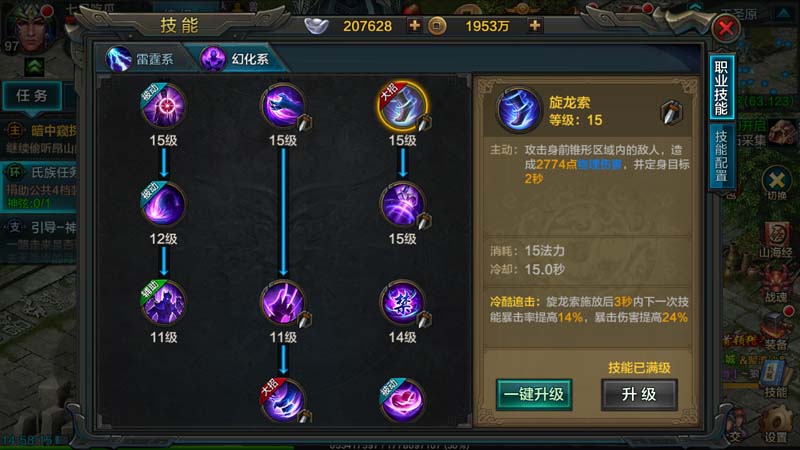Add silver ingots with plus button
Image resolution: width=800 pixels, height=450 pixels.
(414, 26)
